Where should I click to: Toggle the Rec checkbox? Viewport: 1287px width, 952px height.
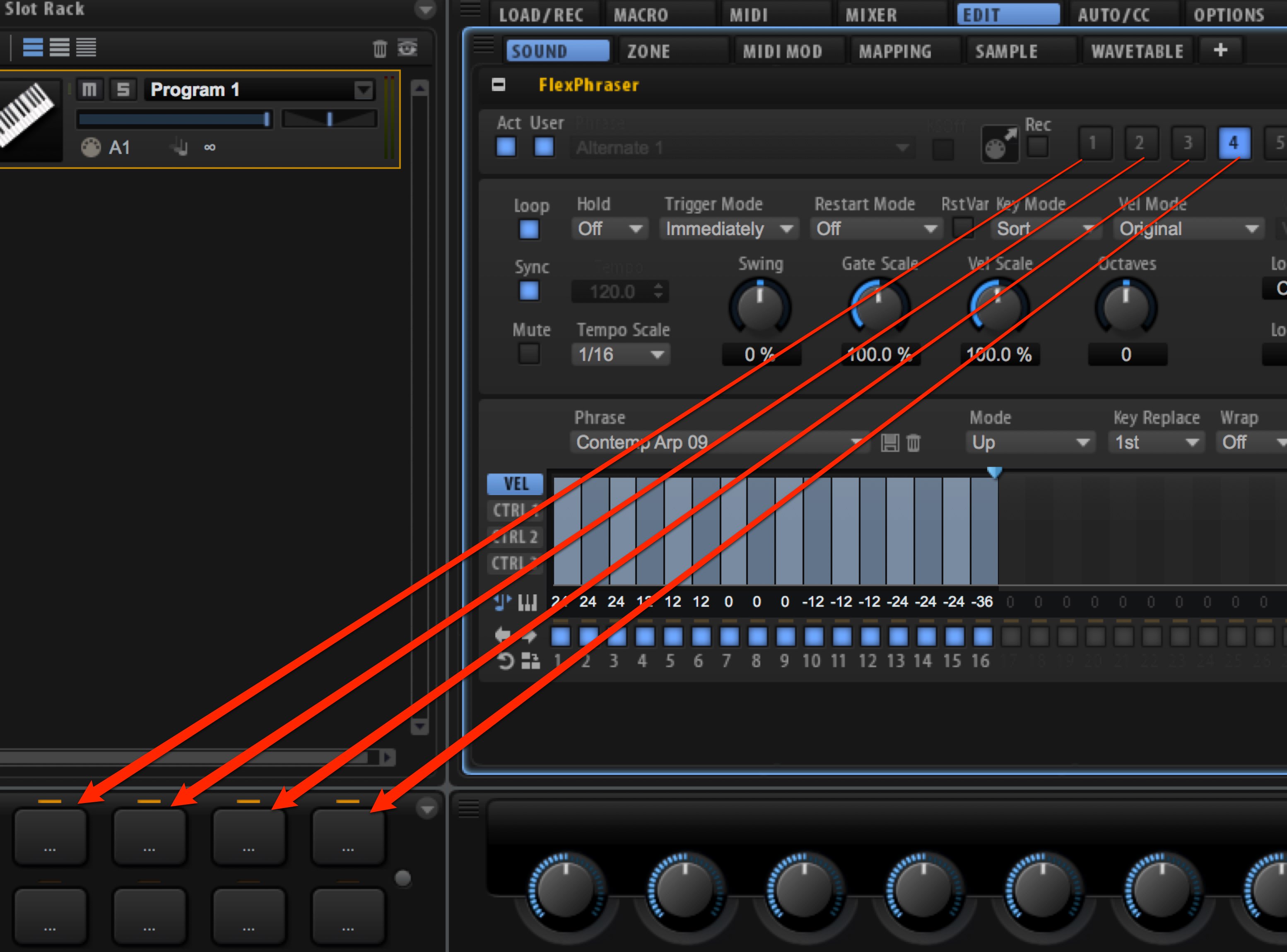[1037, 147]
